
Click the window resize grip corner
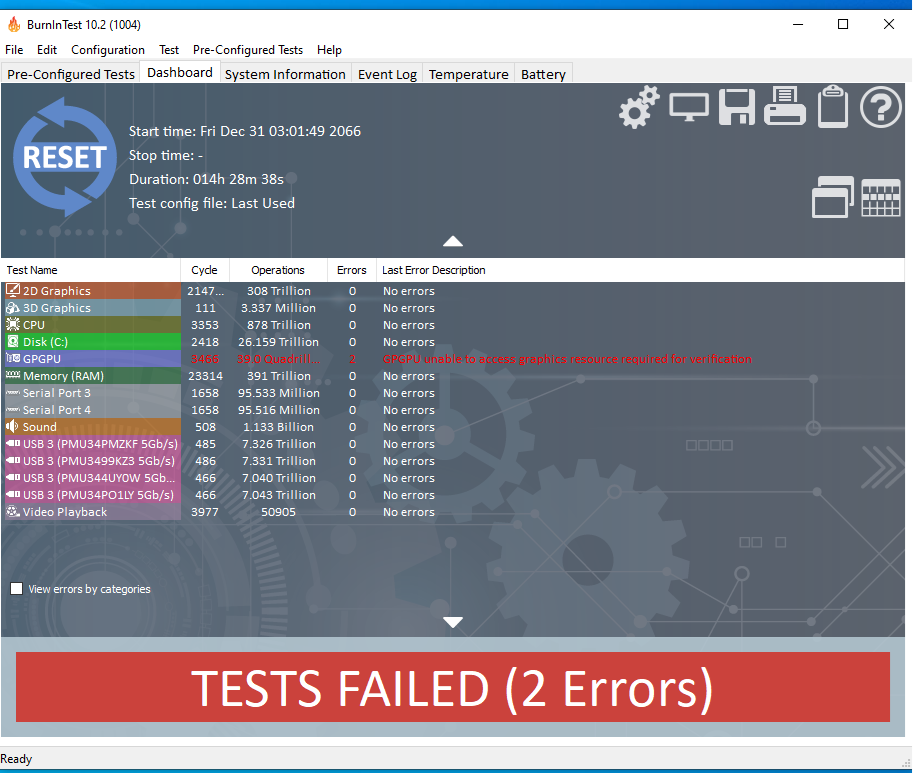coord(905,763)
